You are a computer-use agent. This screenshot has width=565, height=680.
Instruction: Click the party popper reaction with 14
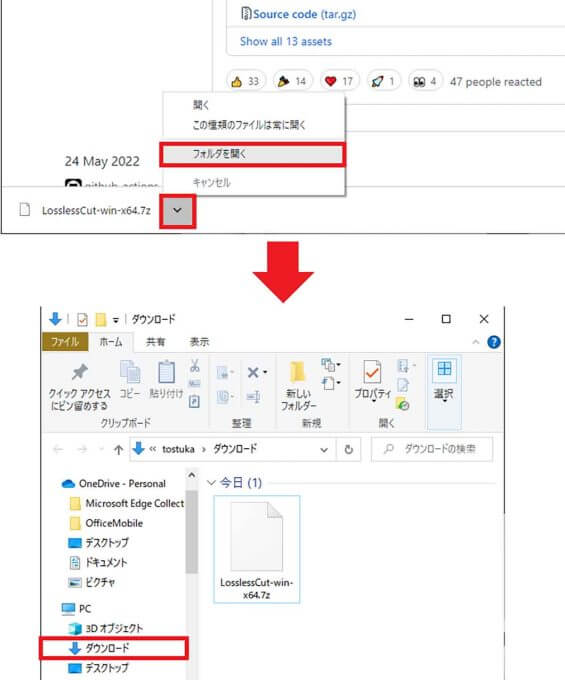(x=292, y=81)
